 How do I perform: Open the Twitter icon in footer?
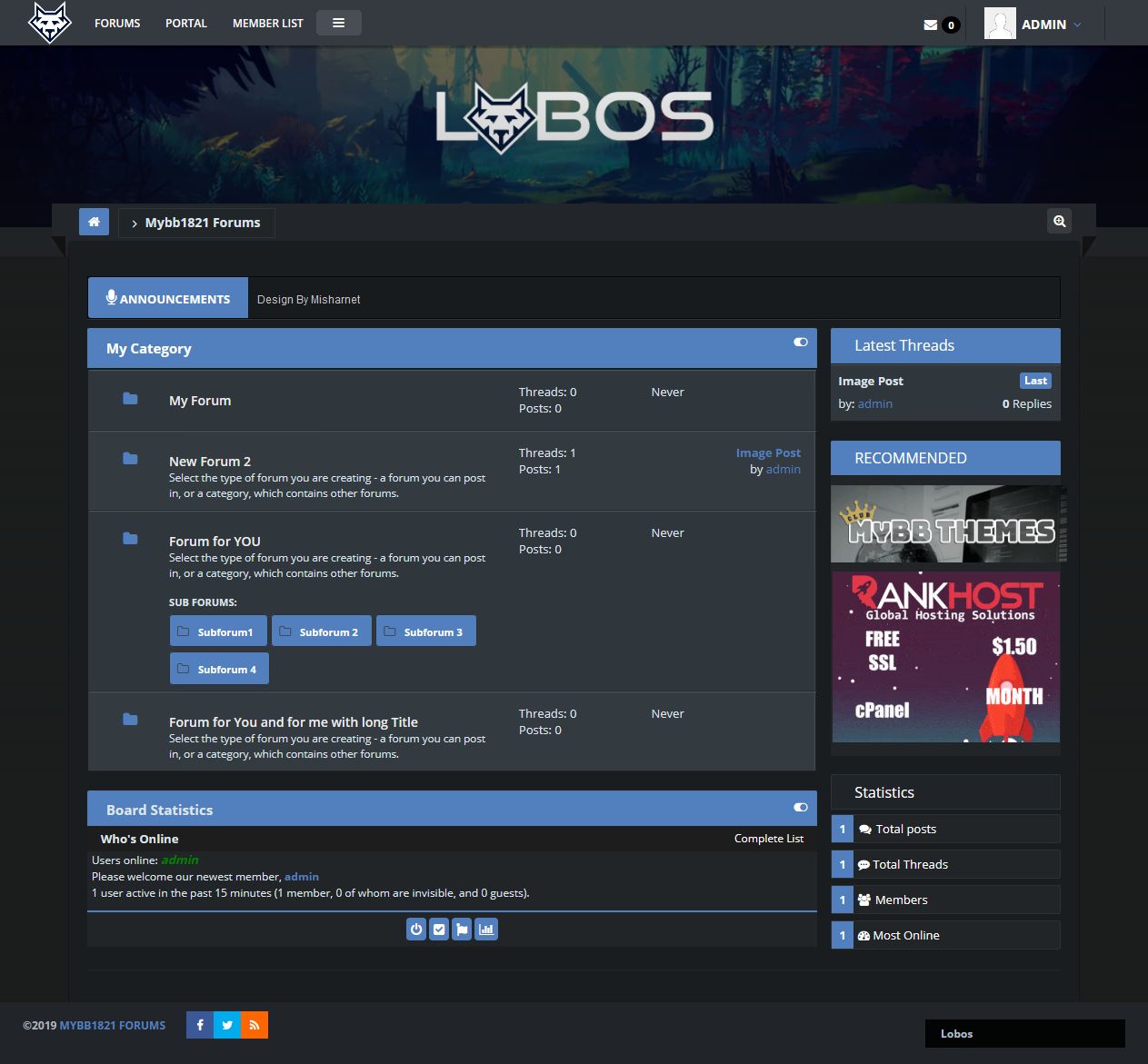point(227,1025)
